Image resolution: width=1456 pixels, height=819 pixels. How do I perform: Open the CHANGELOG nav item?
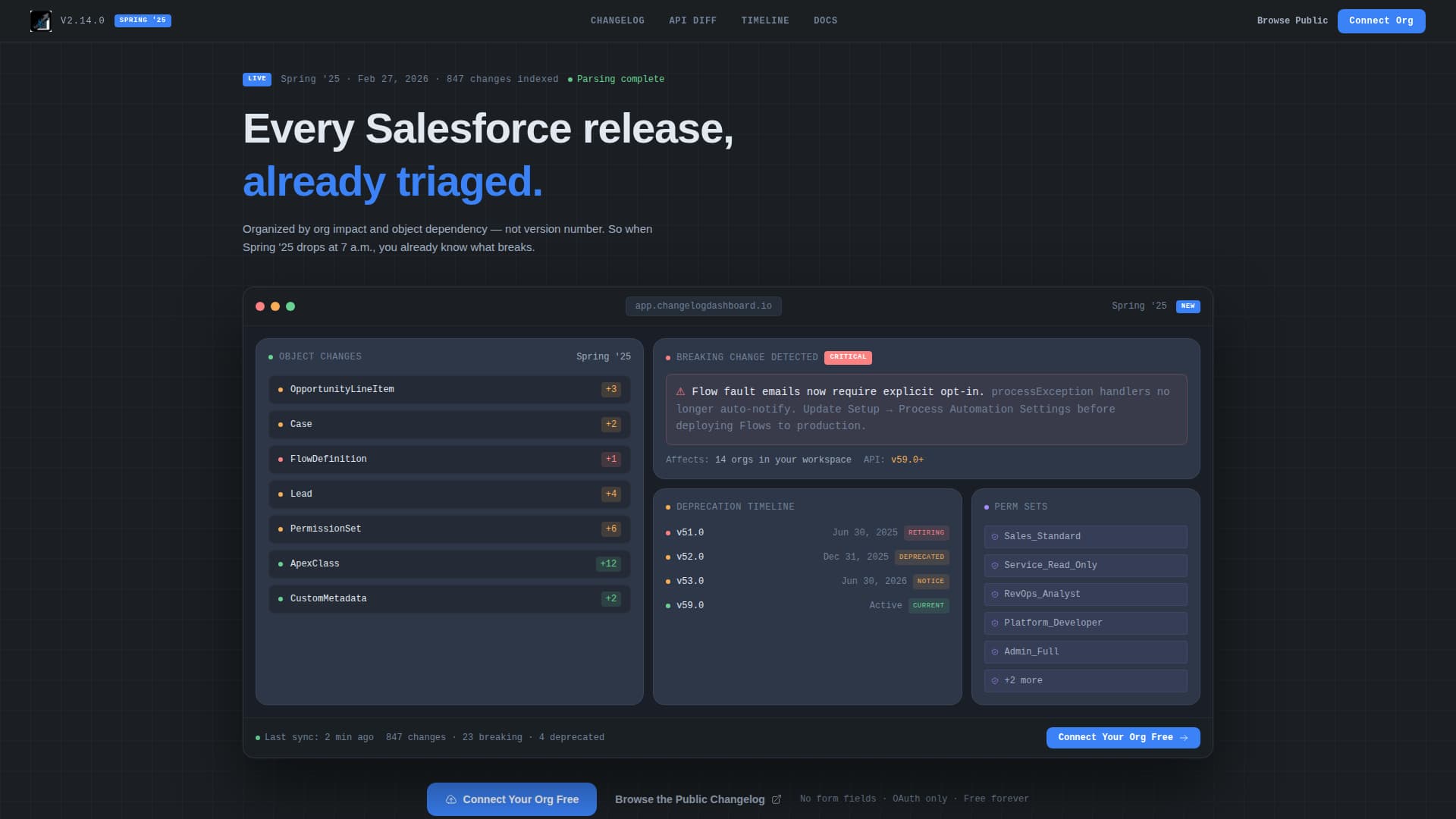click(x=617, y=20)
